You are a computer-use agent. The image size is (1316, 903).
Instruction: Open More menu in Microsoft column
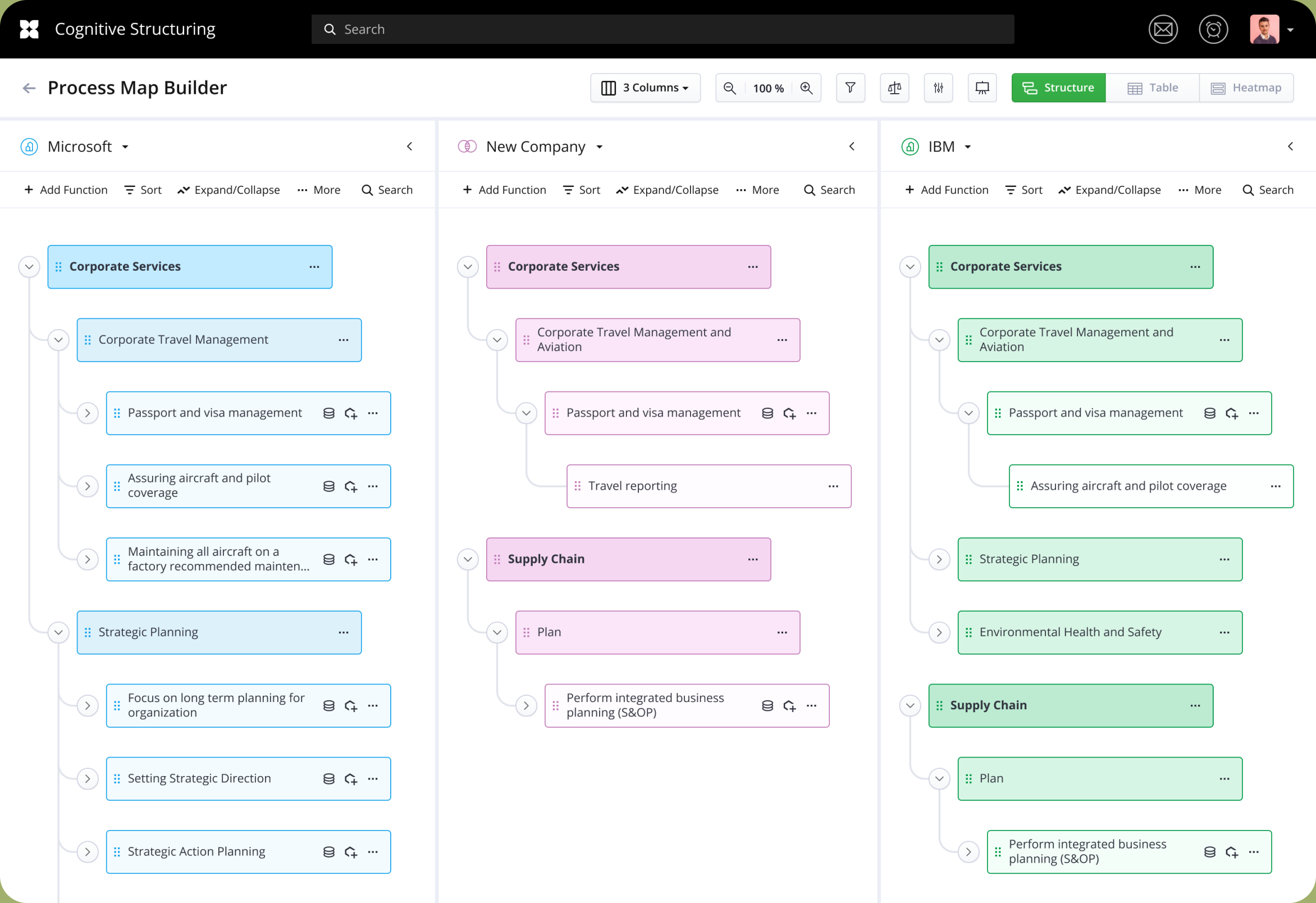pos(319,190)
